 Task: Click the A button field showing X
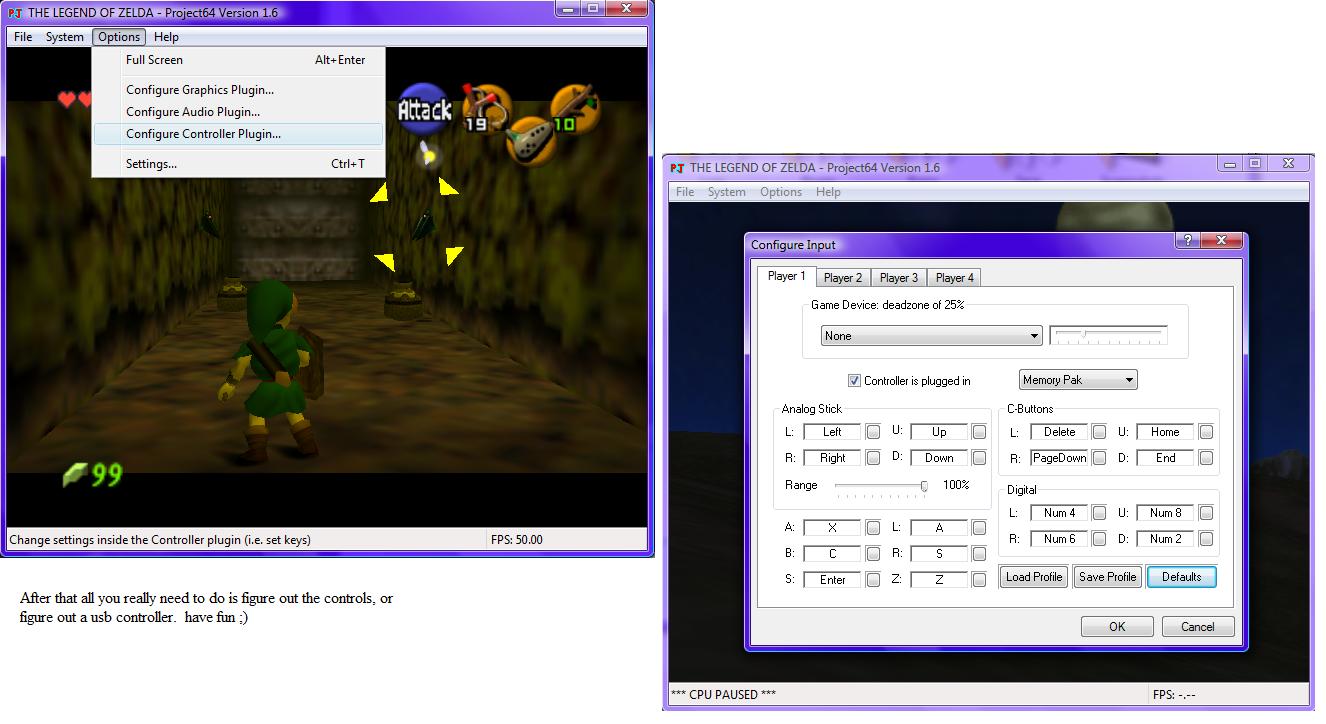[832, 528]
